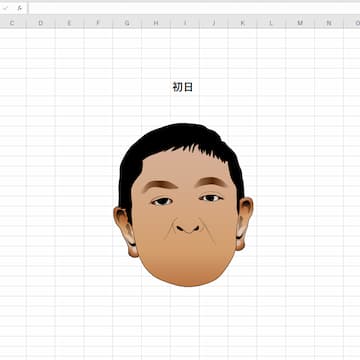
Task: Select the drawn face illustration
Action: 183,205
